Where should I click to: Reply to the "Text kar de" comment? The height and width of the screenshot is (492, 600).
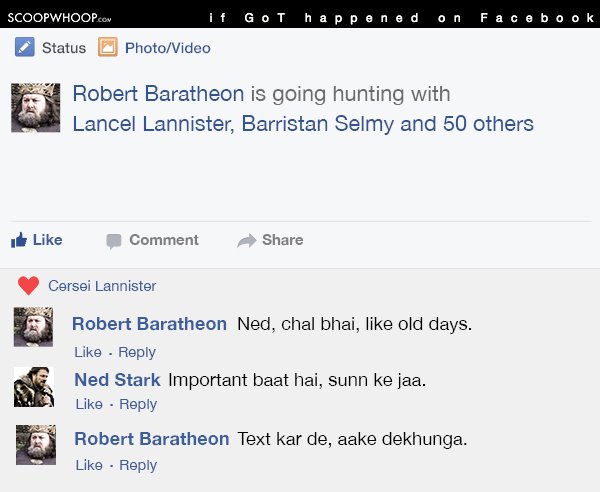(138, 465)
